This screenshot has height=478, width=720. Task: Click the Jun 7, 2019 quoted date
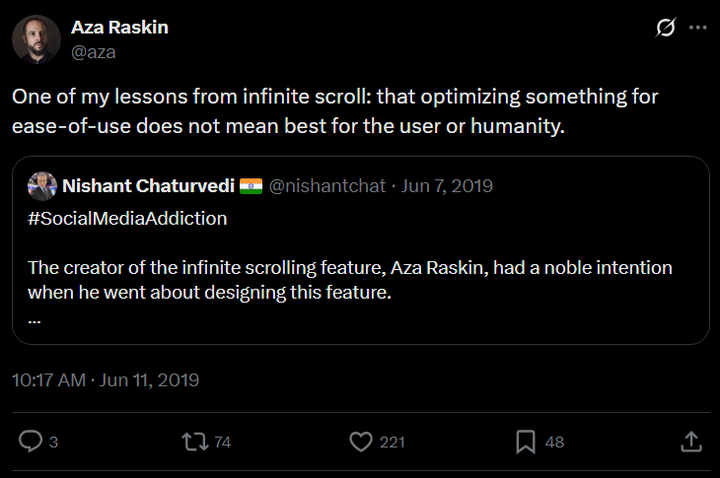447,186
